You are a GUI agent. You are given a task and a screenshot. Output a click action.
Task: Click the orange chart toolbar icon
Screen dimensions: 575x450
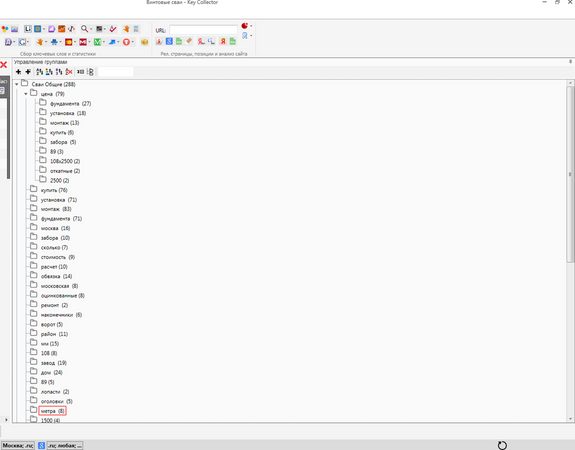(62, 29)
